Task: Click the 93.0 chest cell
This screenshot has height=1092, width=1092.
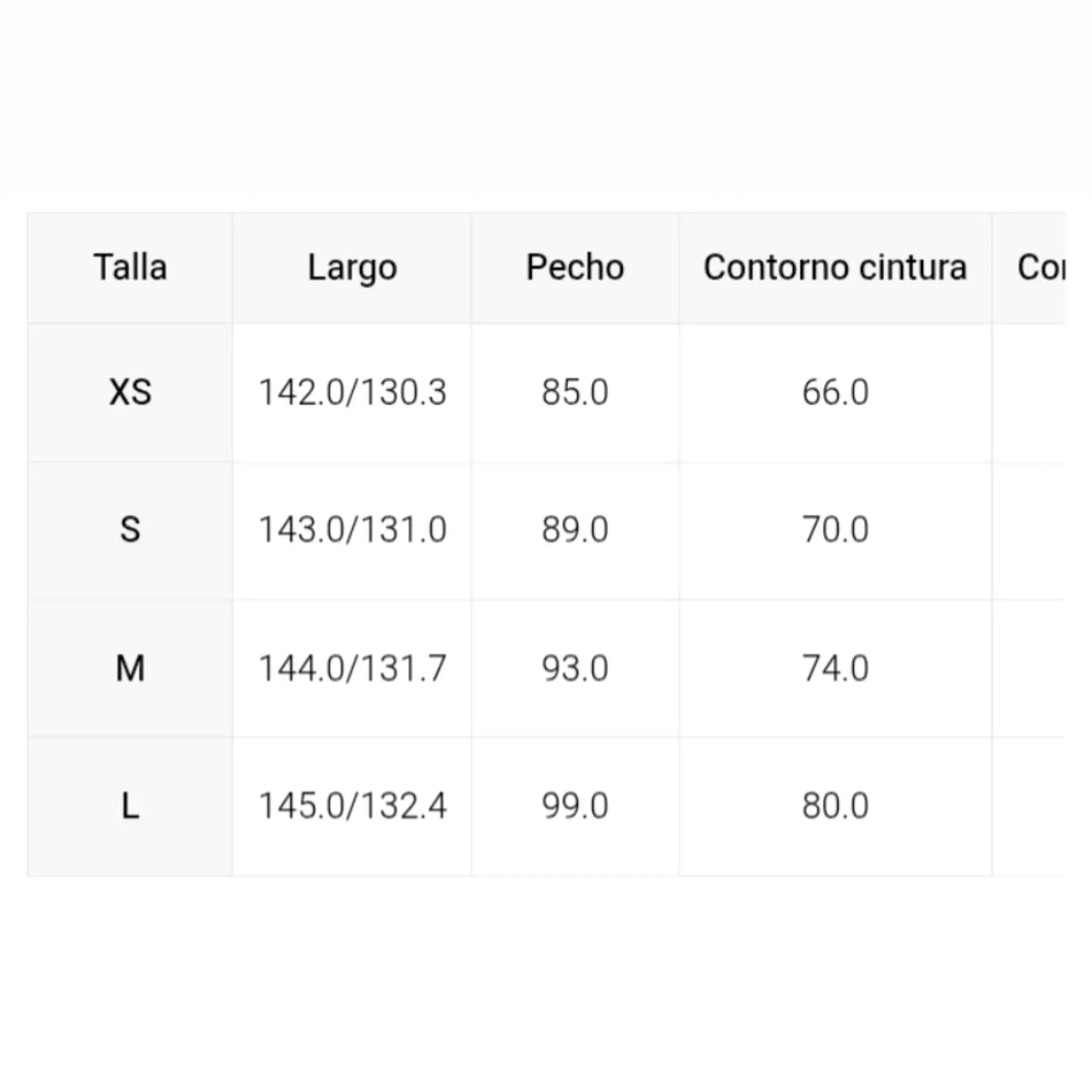Action: pyautogui.click(x=575, y=668)
